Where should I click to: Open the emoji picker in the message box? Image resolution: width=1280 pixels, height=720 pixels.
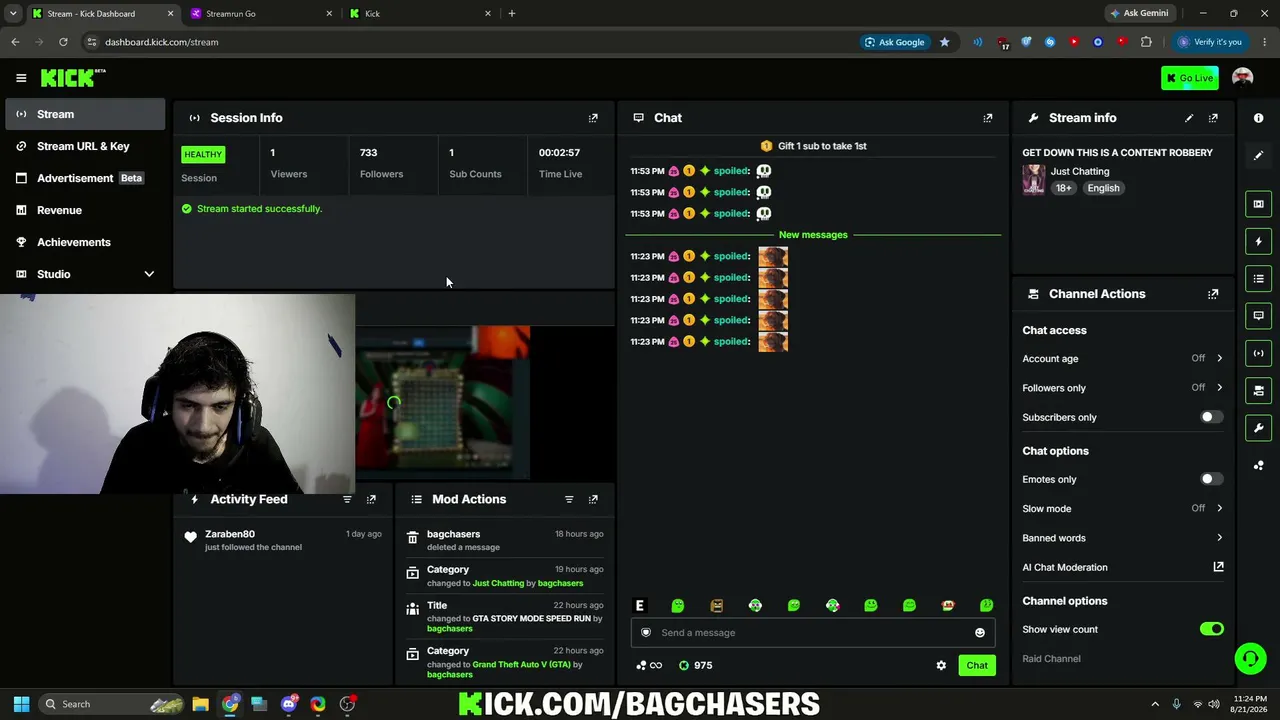pyautogui.click(x=980, y=633)
